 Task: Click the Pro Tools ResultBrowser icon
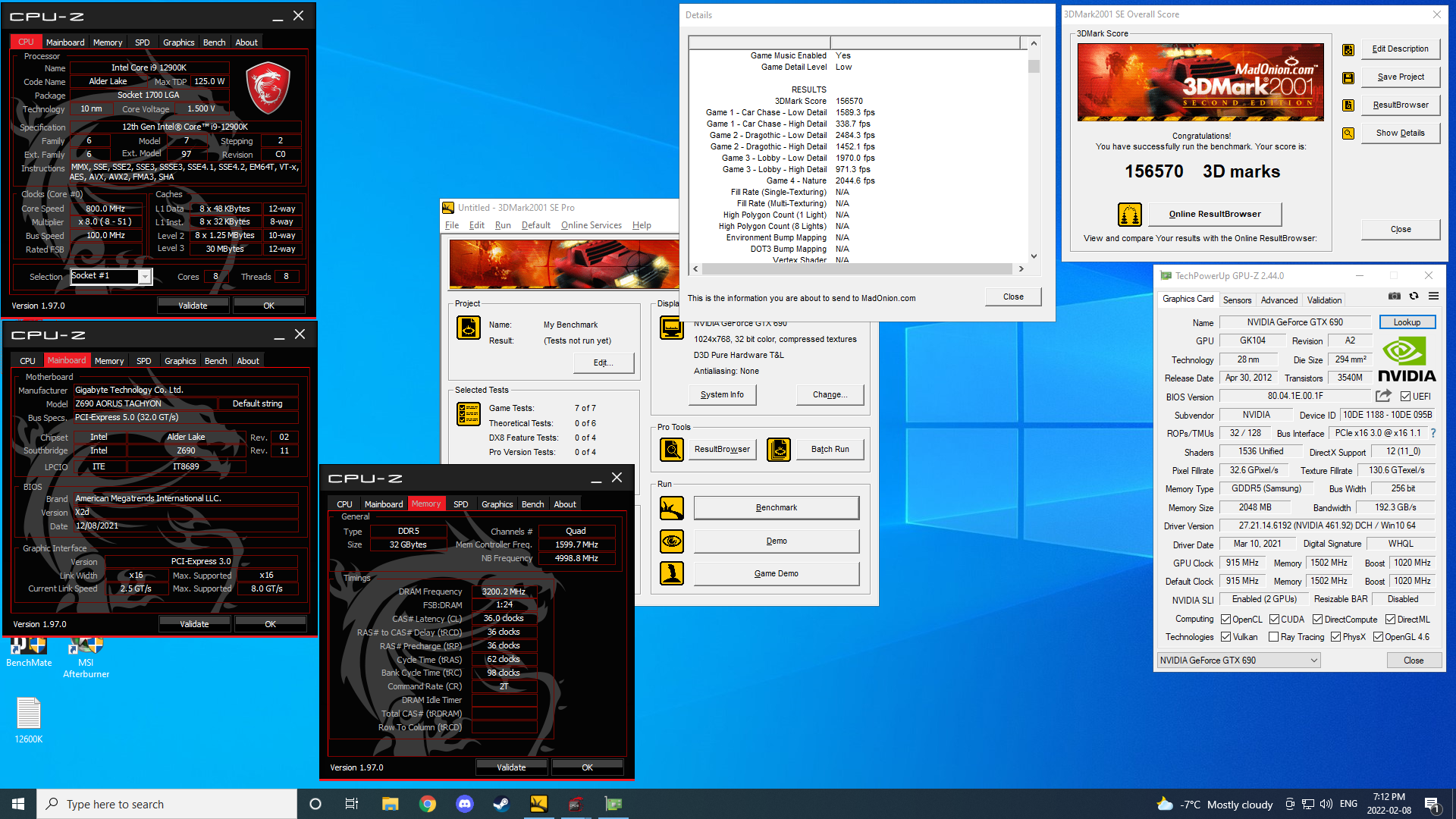coord(672,450)
